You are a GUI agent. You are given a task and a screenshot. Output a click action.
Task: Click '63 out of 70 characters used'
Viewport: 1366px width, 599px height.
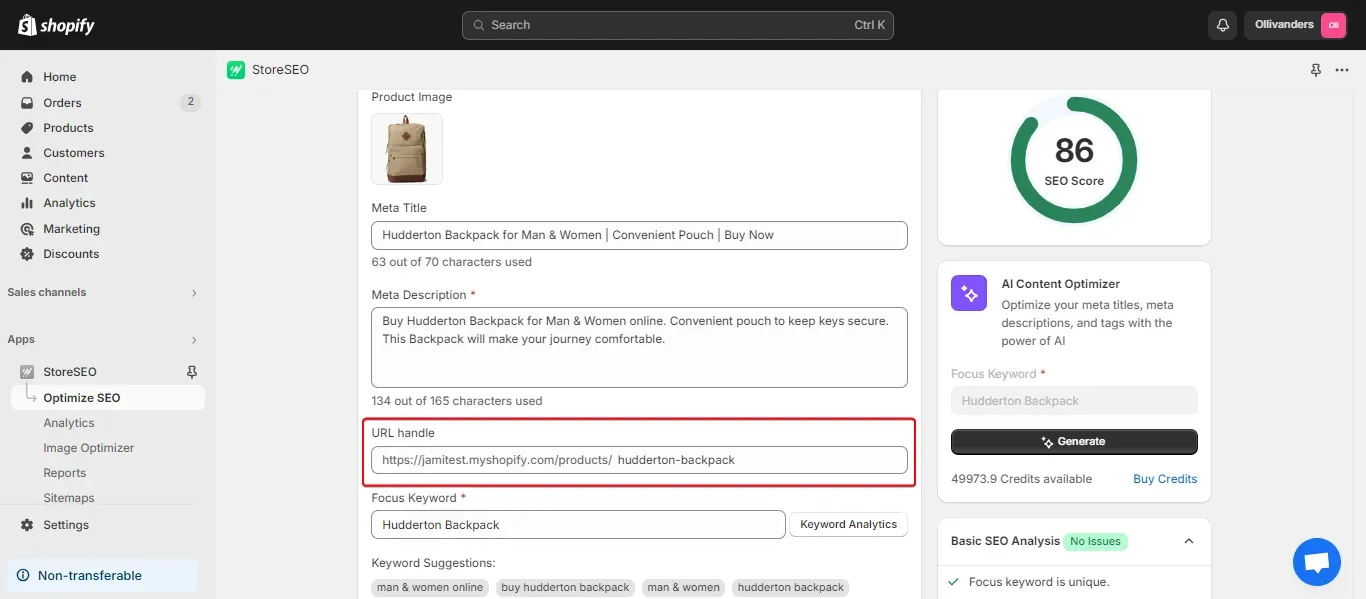(452, 262)
